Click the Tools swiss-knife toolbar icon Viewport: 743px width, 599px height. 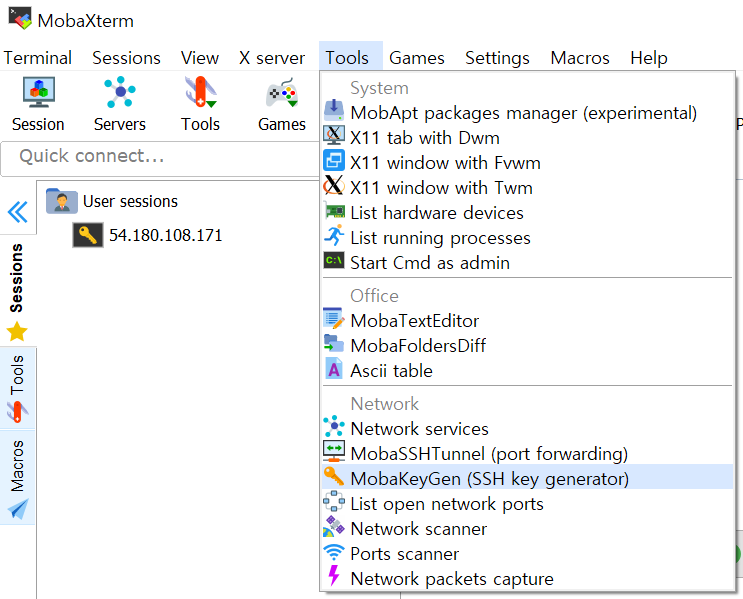point(201,92)
